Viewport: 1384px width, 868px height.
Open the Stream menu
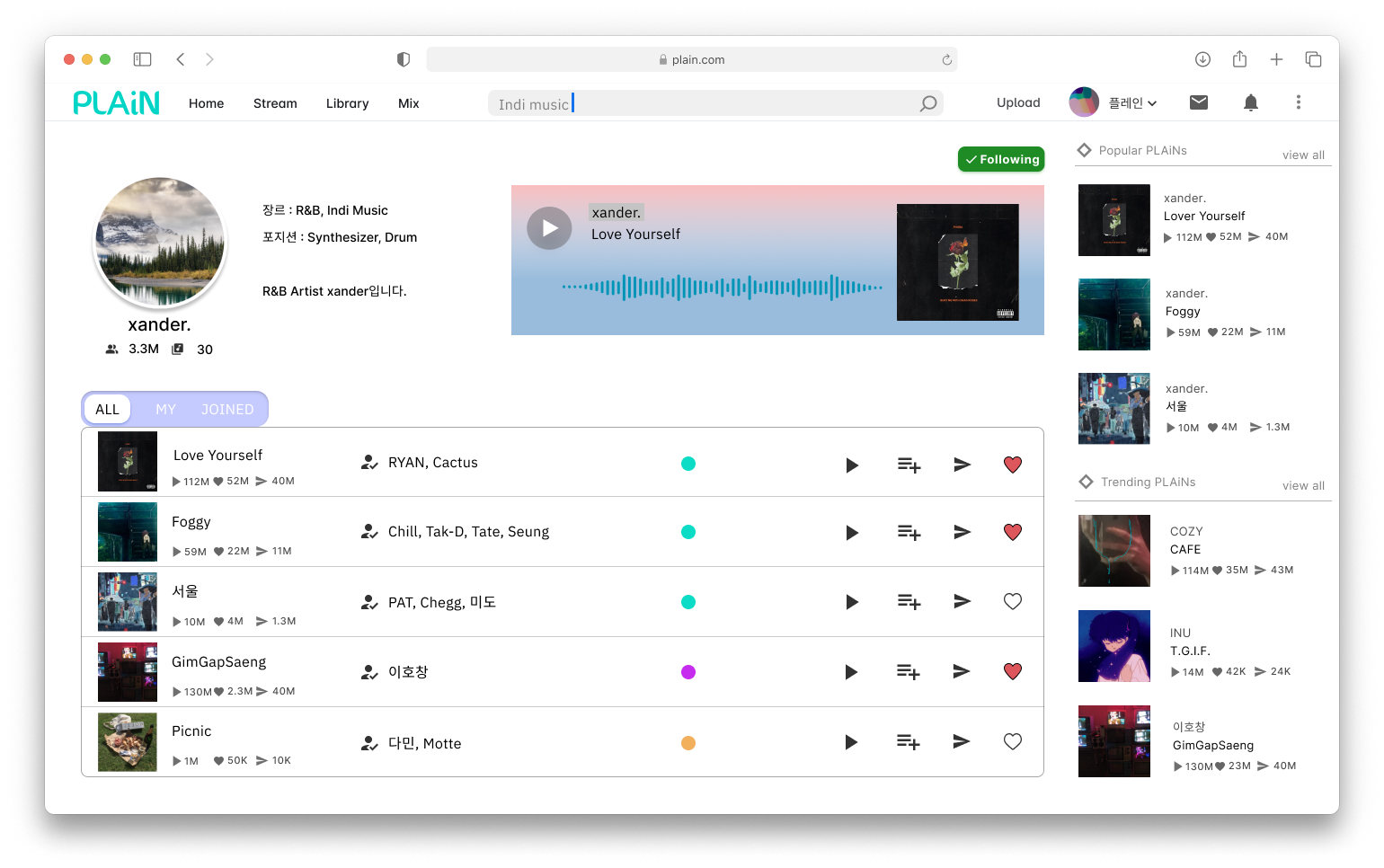[x=275, y=103]
